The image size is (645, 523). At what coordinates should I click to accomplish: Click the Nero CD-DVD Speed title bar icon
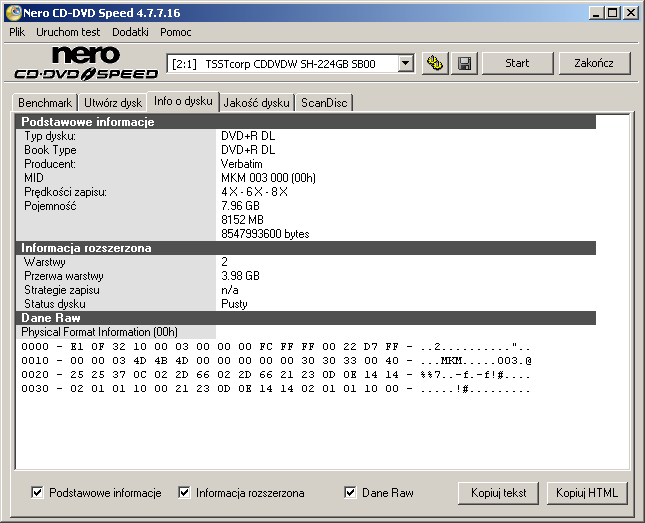pyautogui.click(x=13, y=13)
